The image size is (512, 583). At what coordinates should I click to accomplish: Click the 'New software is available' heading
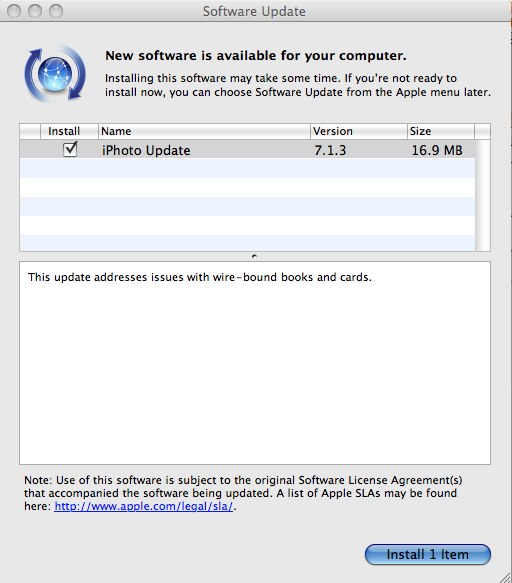point(256,55)
